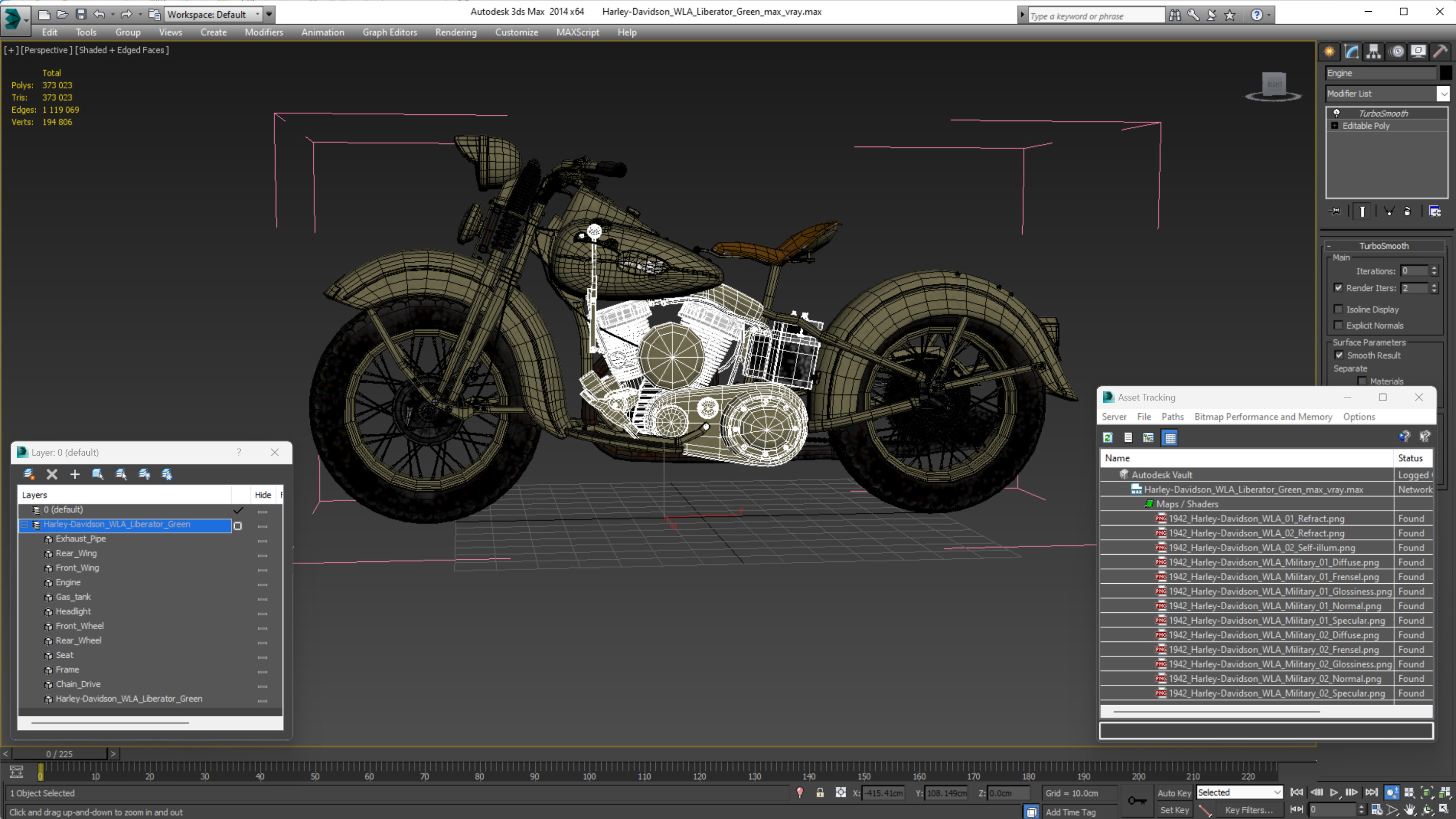
Task: Toggle the selection lock icon
Action: click(820, 792)
